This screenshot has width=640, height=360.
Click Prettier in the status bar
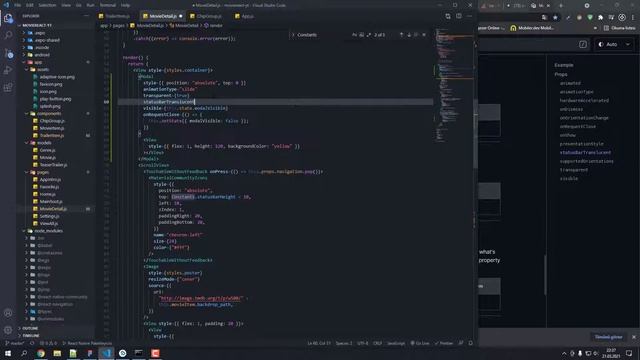pos(444,343)
